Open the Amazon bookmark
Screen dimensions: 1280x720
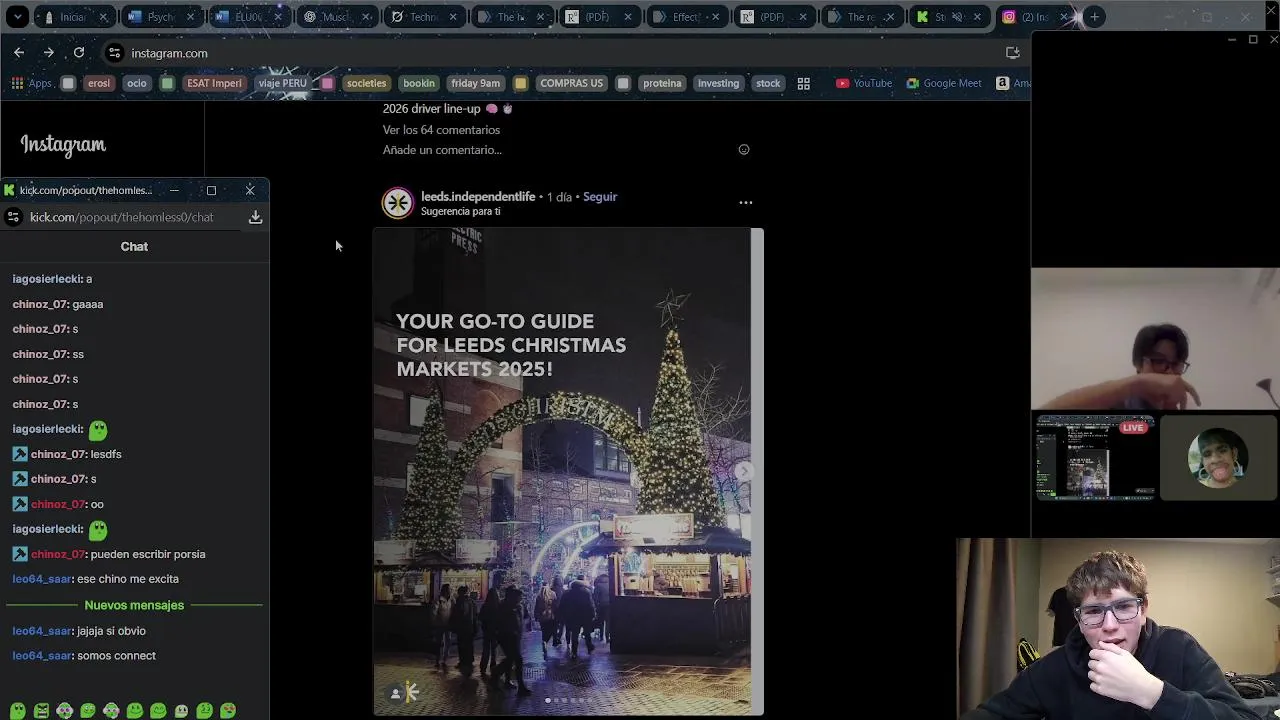(x=1012, y=83)
